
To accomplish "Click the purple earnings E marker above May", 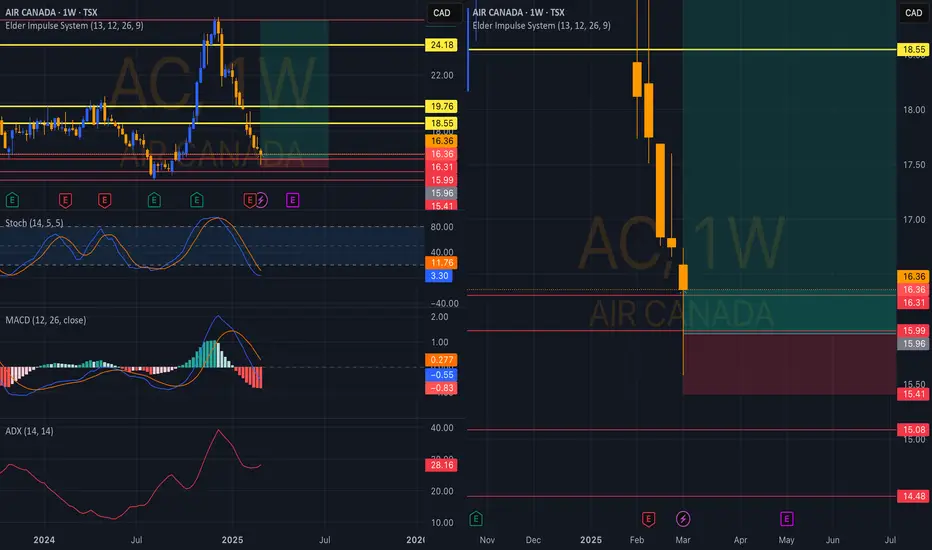I will click(786, 519).
